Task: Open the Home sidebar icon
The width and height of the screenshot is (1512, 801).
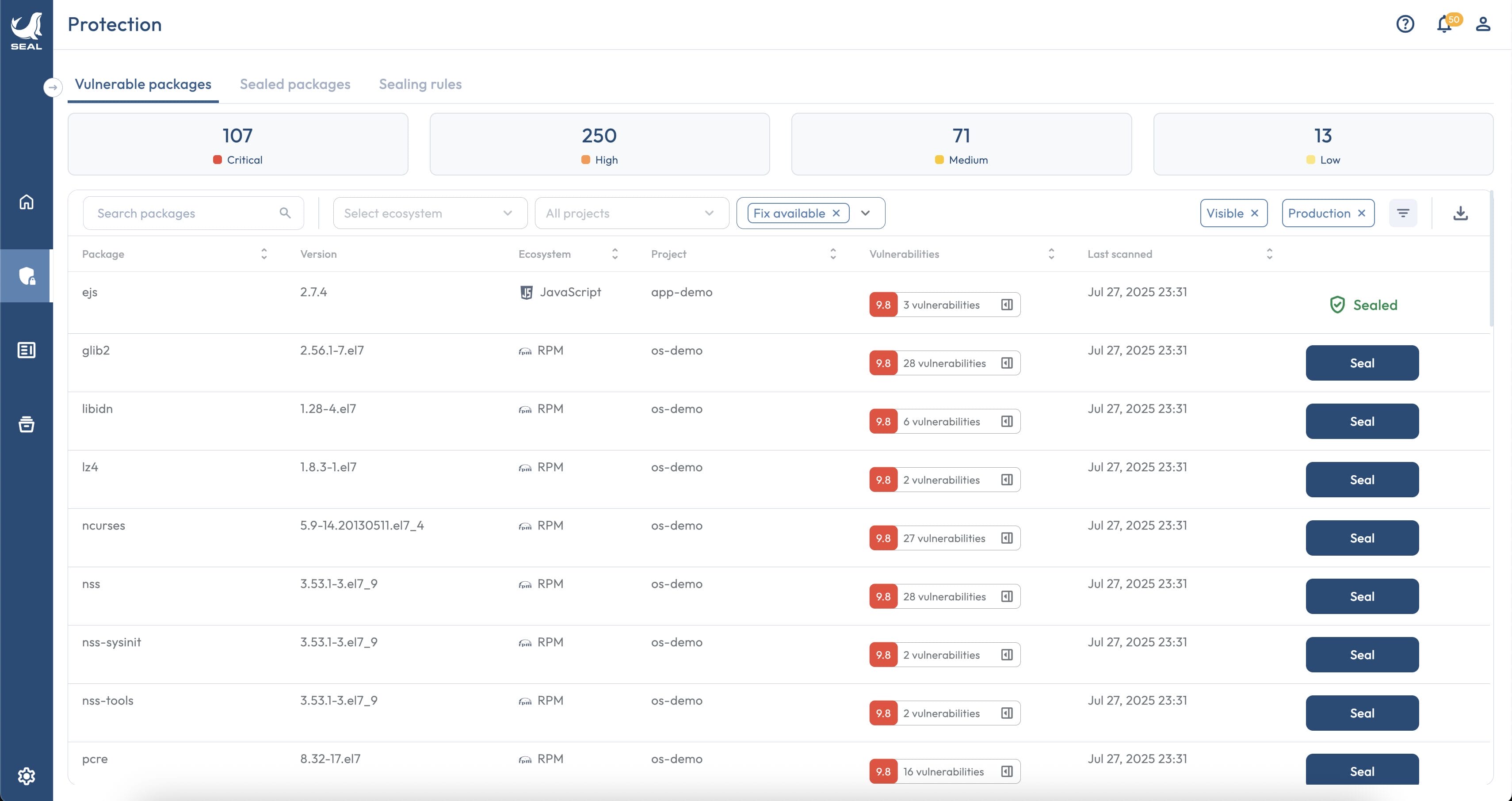Action: point(27,202)
